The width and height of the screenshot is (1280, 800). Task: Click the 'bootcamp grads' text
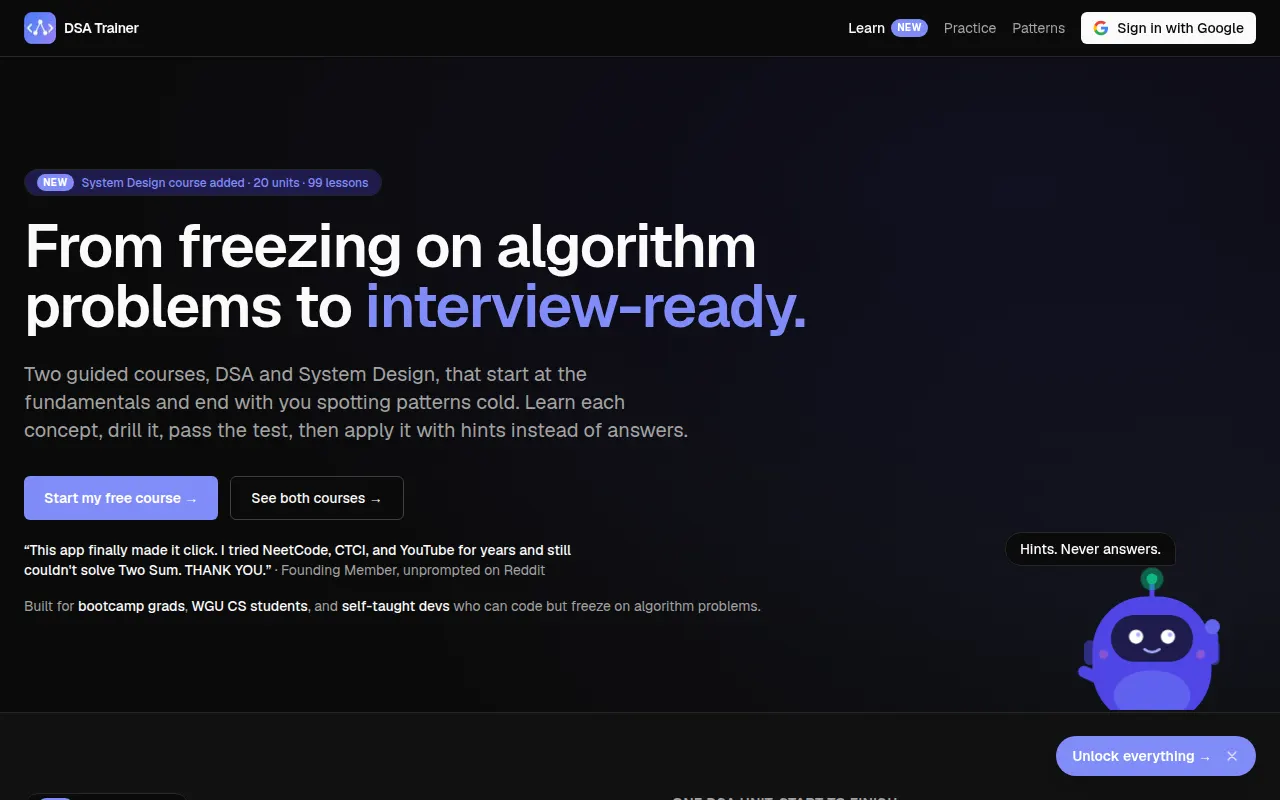point(132,606)
